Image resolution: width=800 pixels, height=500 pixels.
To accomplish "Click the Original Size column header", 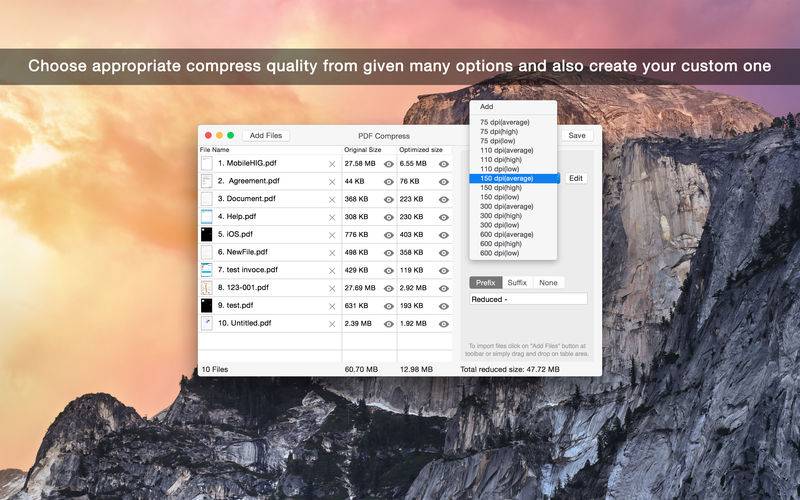I will coord(369,150).
